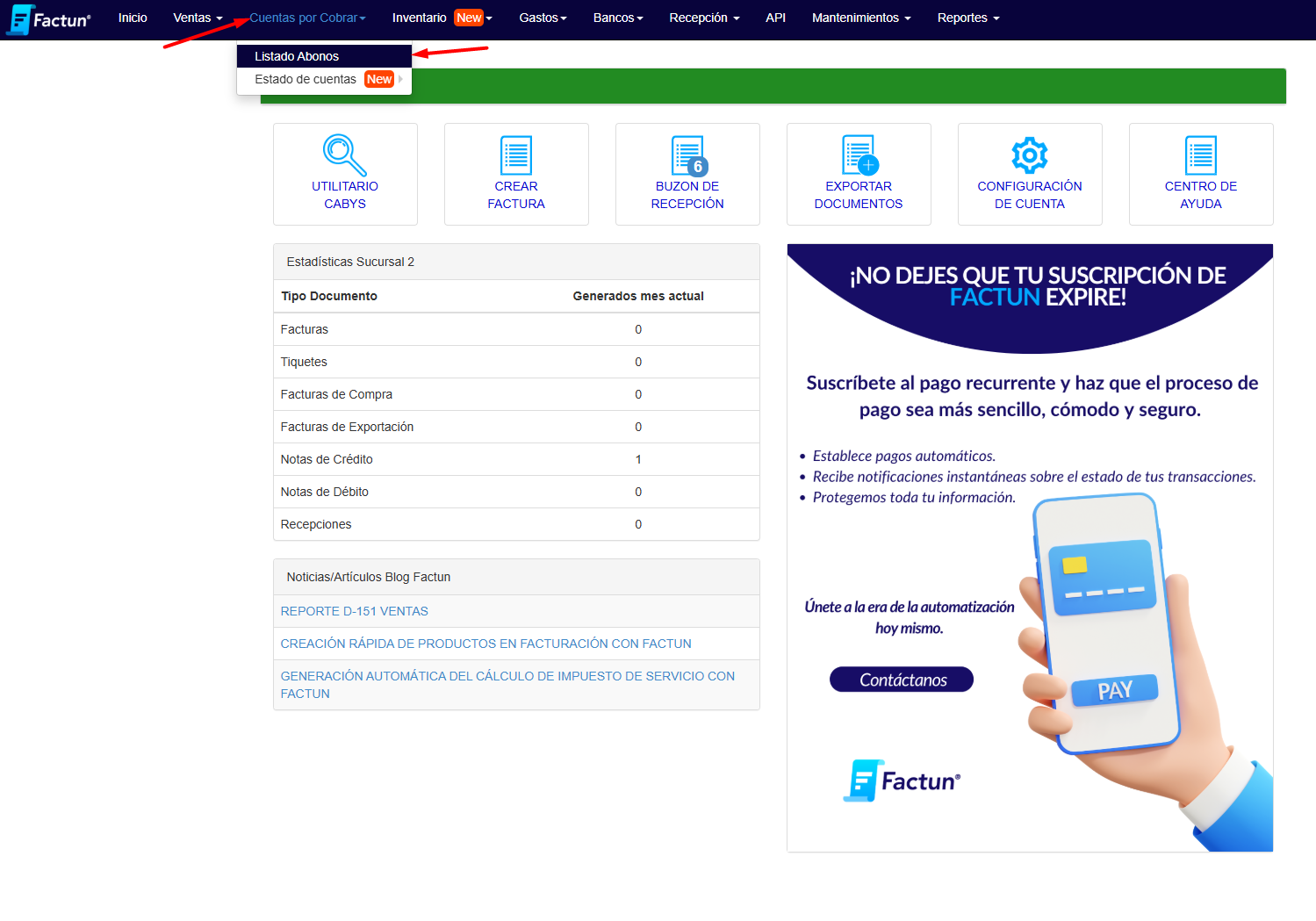Open the REPORTE D-151 VENTAS article

[x=355, y=611]
